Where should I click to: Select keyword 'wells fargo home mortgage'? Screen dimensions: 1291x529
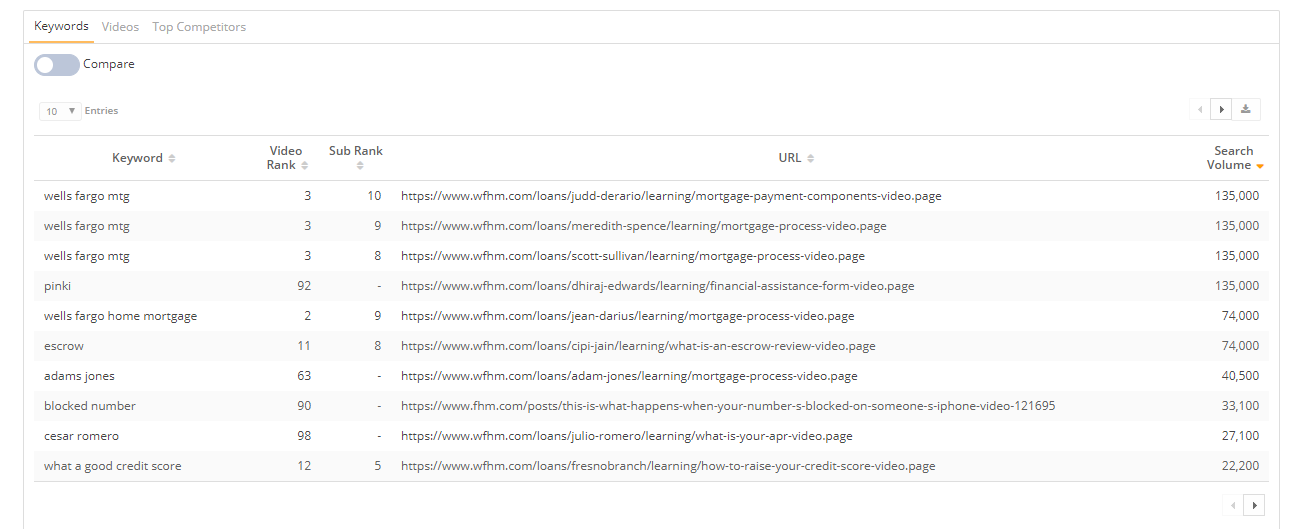pyautogui.click(x=121, y=316)
